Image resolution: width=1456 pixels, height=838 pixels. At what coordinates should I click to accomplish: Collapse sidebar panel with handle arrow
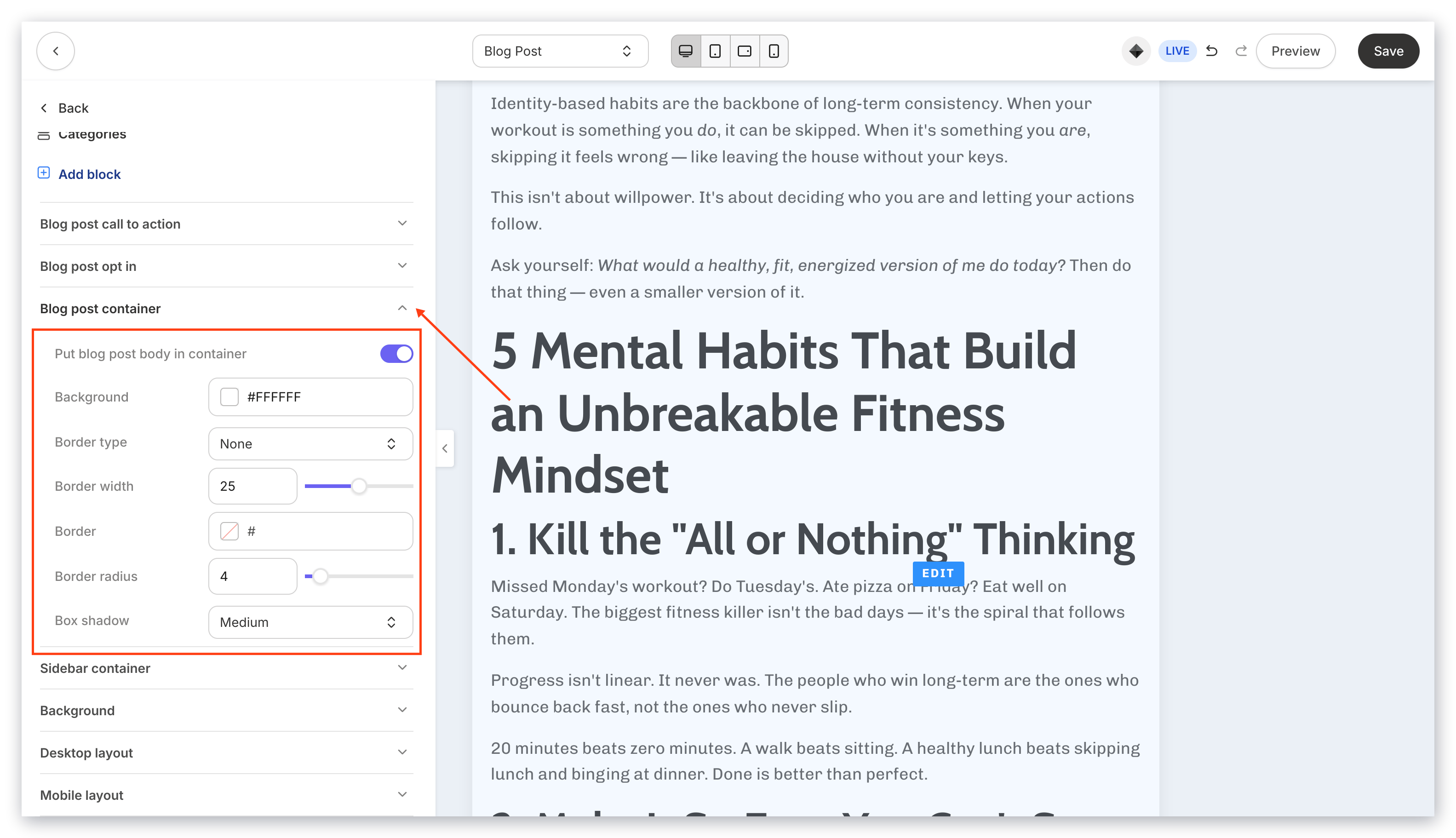pyautogui.click(x=445, y=448)
